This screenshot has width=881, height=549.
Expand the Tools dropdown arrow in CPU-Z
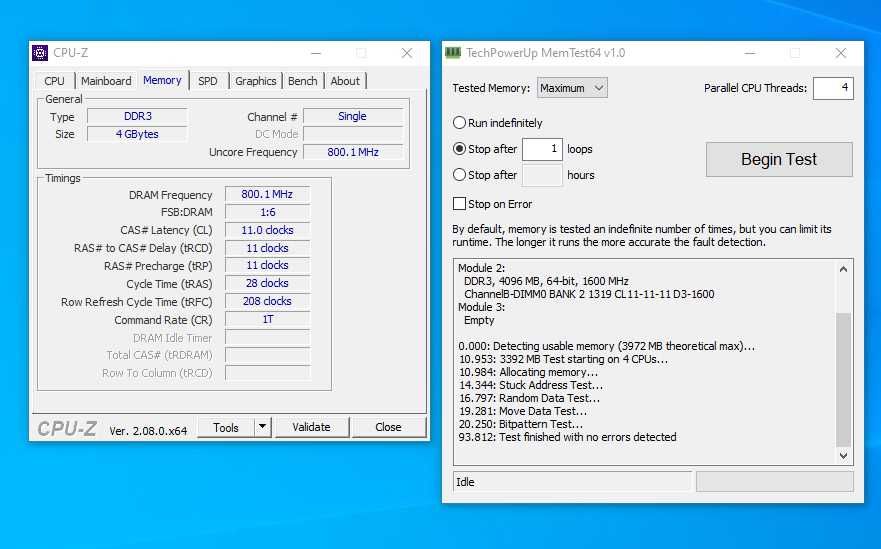tap(262, 427)
